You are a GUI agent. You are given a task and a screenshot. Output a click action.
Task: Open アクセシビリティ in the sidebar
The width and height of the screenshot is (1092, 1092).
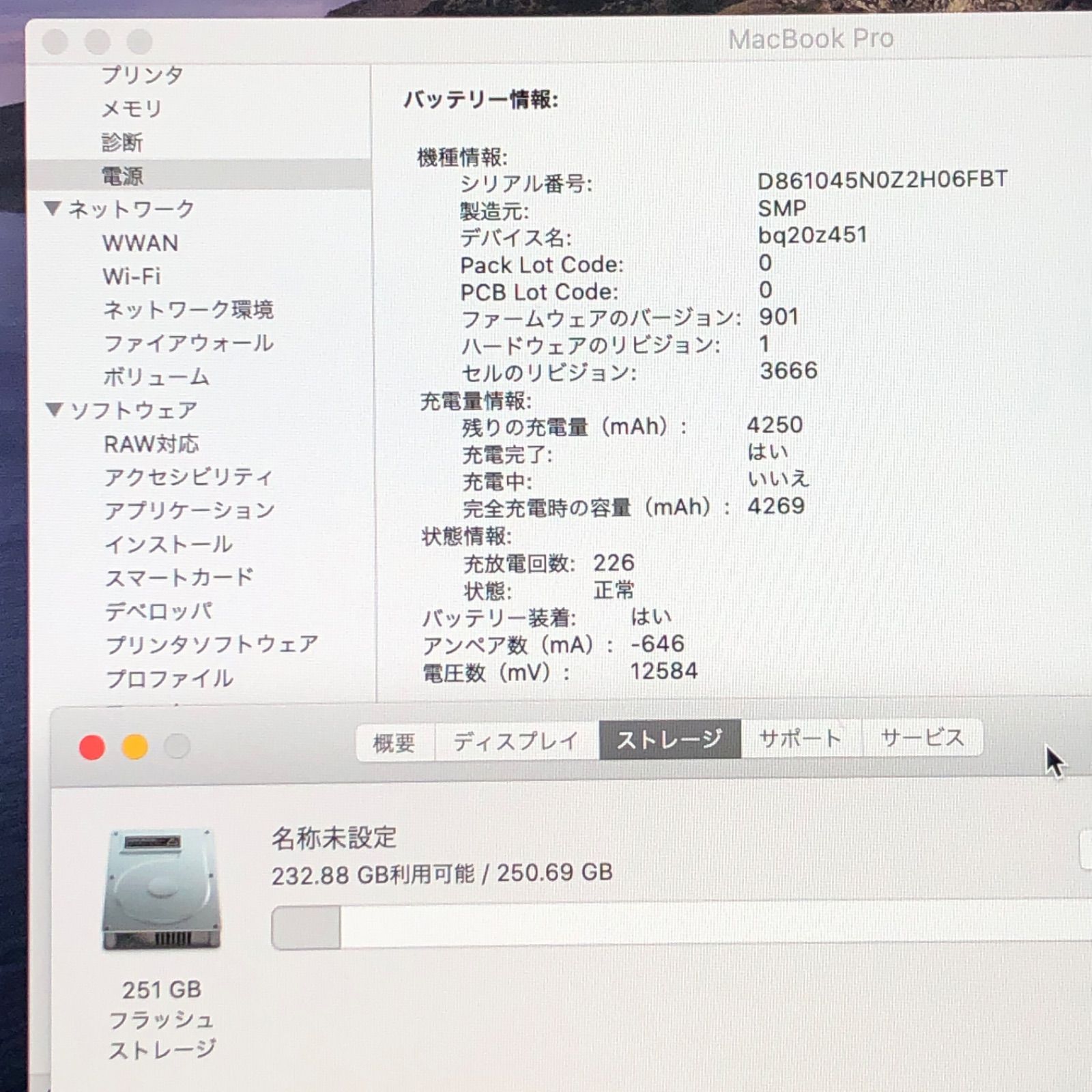coord(188,477)
